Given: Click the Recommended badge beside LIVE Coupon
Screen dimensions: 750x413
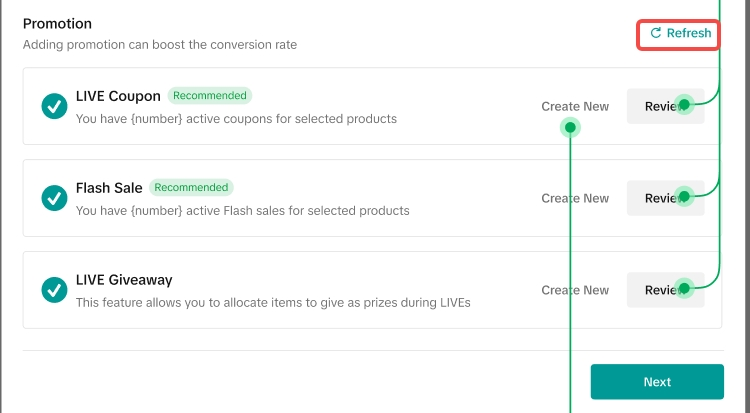Looking at the screenshot, I should [x=209, y=96].
